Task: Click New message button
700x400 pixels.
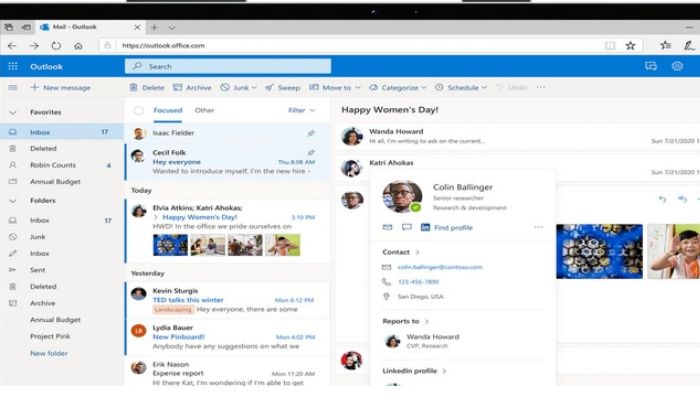Action: [x=60, y=88]
